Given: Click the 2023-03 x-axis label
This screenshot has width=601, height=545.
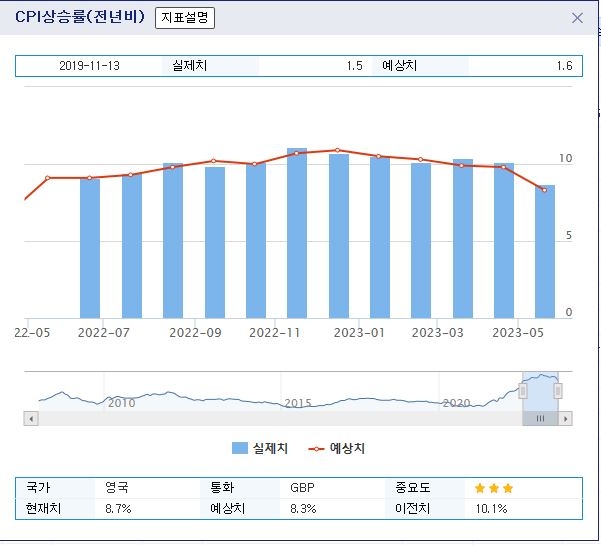Looking at the screenshot, I should [x=438, y=333].
